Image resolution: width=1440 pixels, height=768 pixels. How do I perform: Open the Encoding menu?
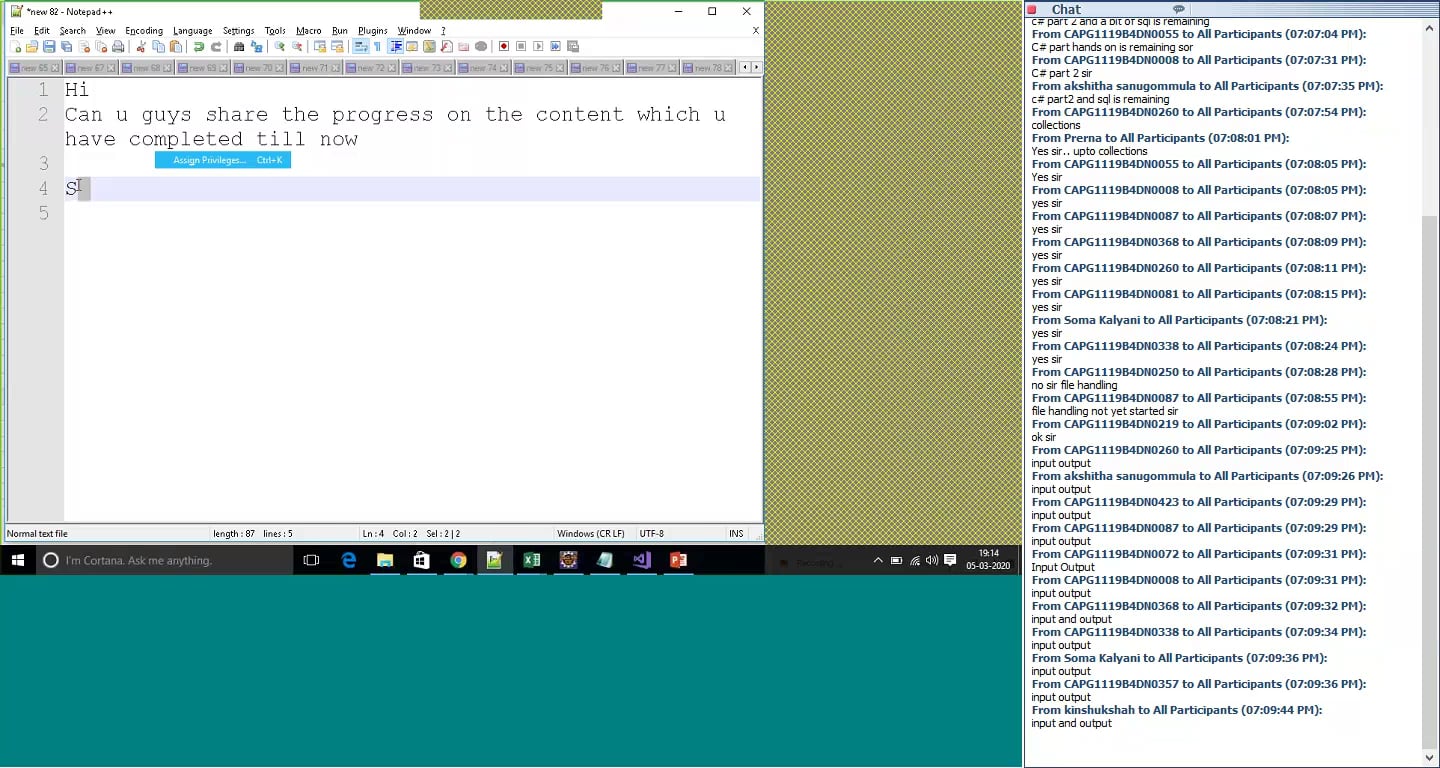pyautogui.click(x=144, y=31)
